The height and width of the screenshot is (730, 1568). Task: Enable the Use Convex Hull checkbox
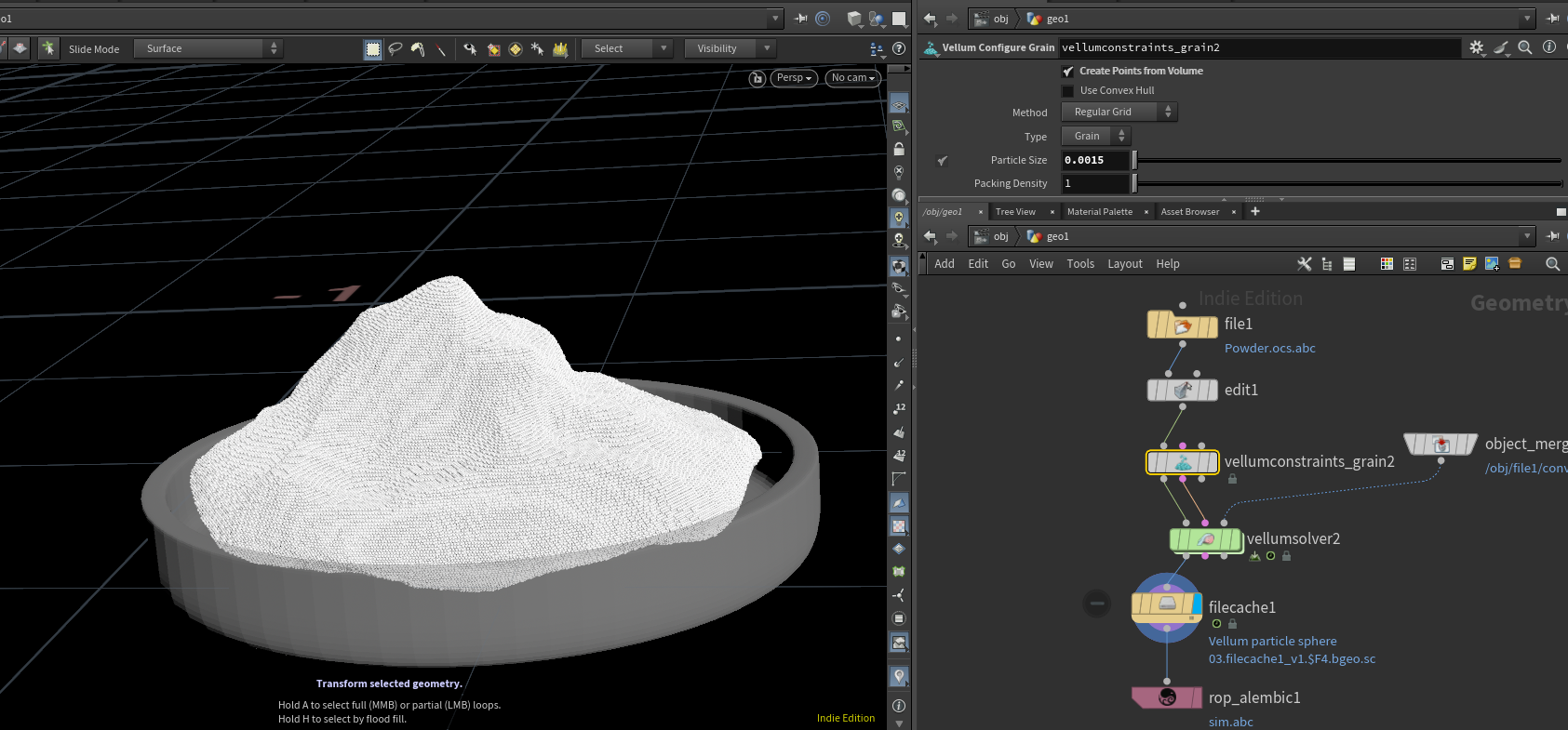point(1068,91)
